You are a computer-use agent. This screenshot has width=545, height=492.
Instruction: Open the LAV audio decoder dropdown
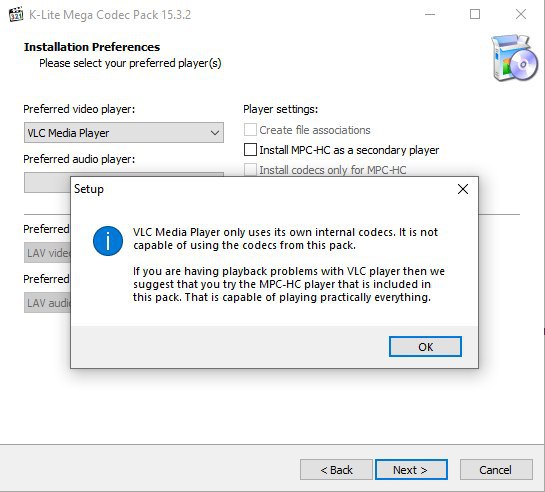(47, 303)
